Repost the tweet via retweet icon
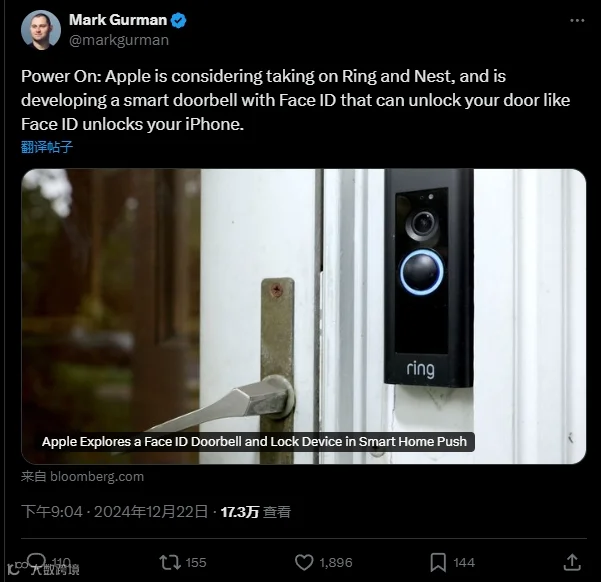601x582 pixels. 170,562
